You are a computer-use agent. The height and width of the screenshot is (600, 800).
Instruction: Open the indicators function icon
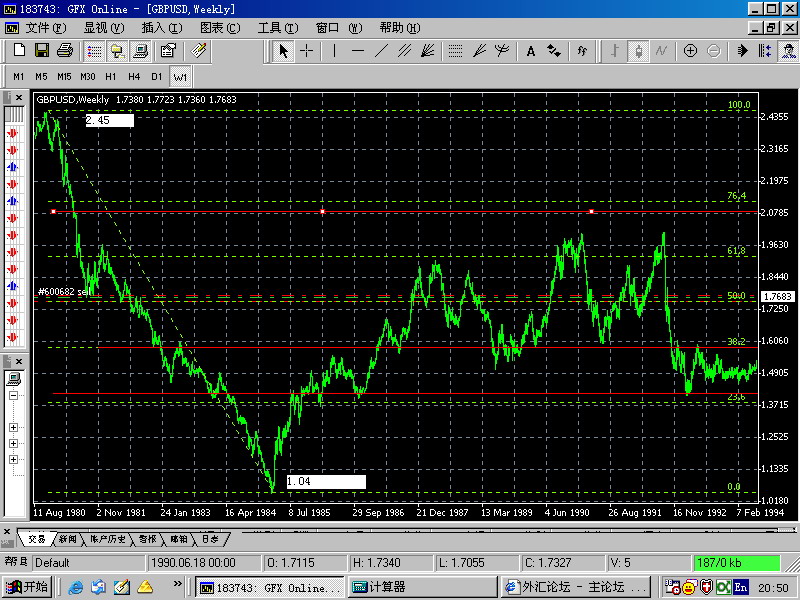pos(582,51)
